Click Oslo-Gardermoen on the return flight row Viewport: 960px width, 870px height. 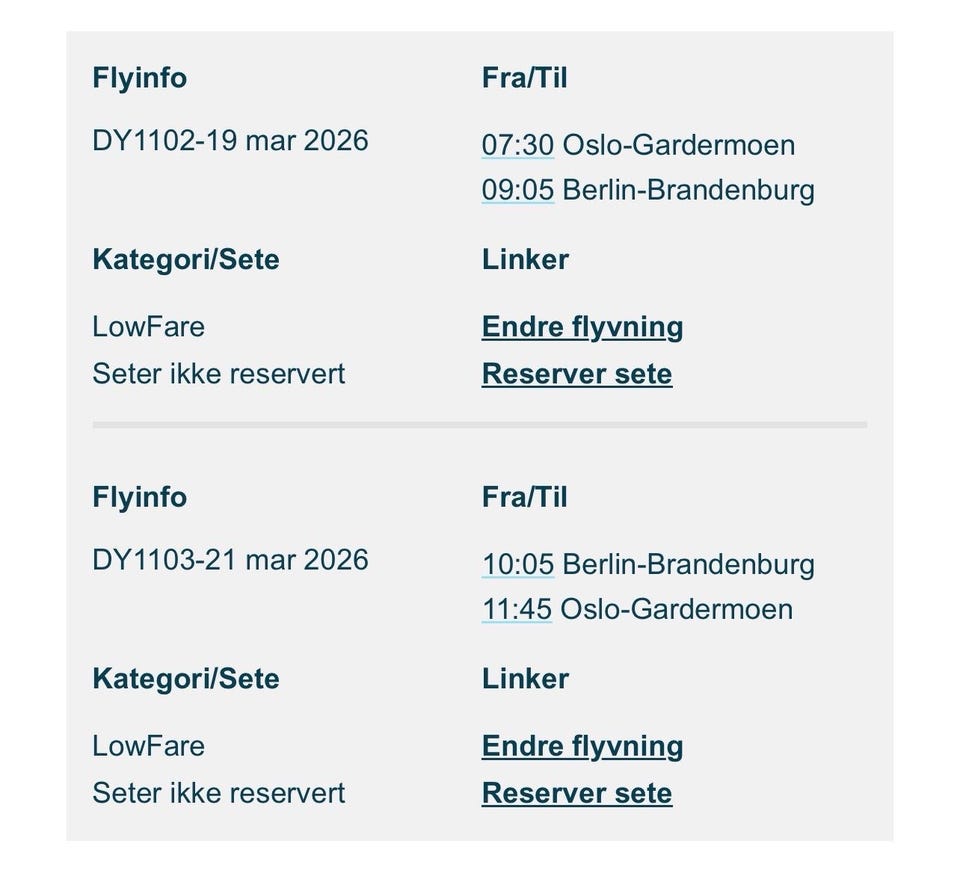[677, 608]
